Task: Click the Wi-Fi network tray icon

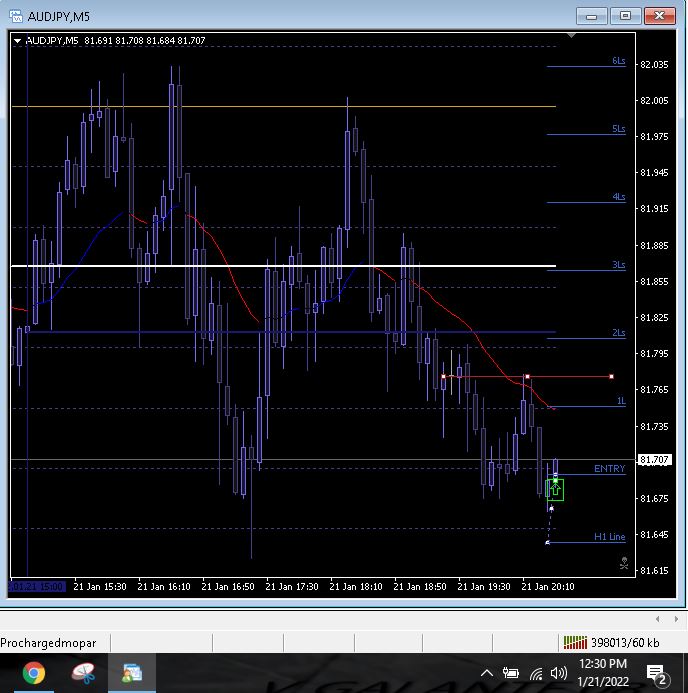Action: coord(536,673)
